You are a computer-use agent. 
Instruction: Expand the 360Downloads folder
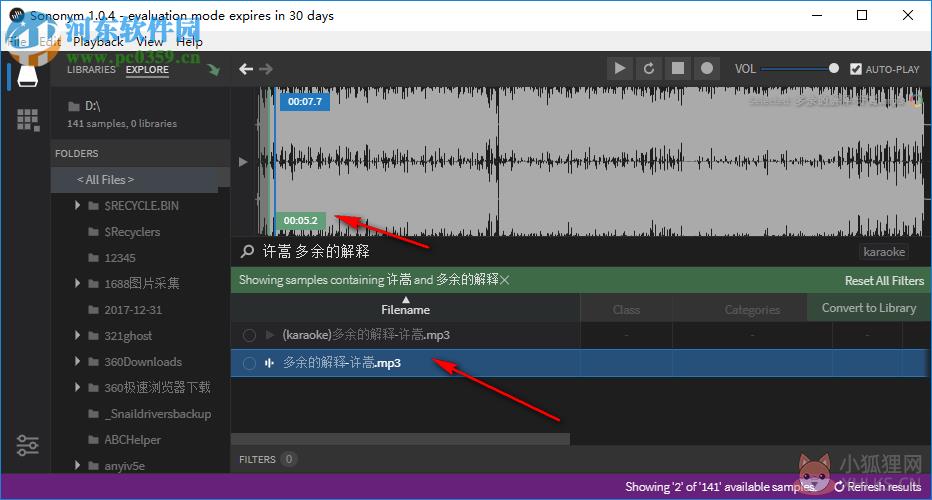(77, 361)
